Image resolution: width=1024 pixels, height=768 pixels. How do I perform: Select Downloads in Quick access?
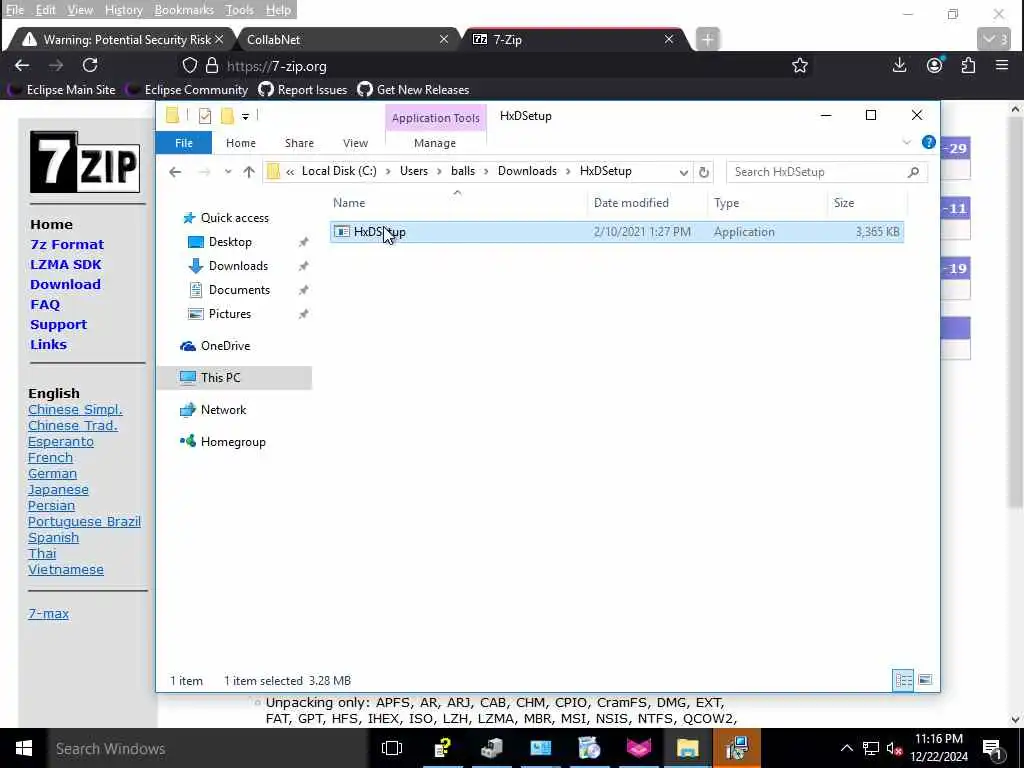[x=238, y=266]
